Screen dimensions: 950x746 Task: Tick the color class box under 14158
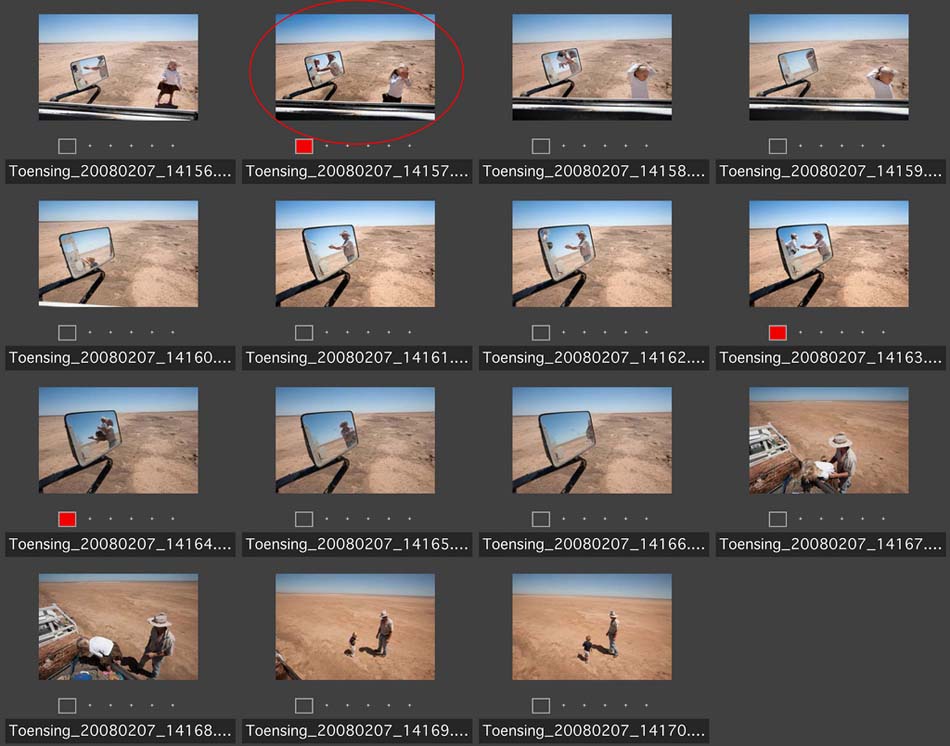541,146
